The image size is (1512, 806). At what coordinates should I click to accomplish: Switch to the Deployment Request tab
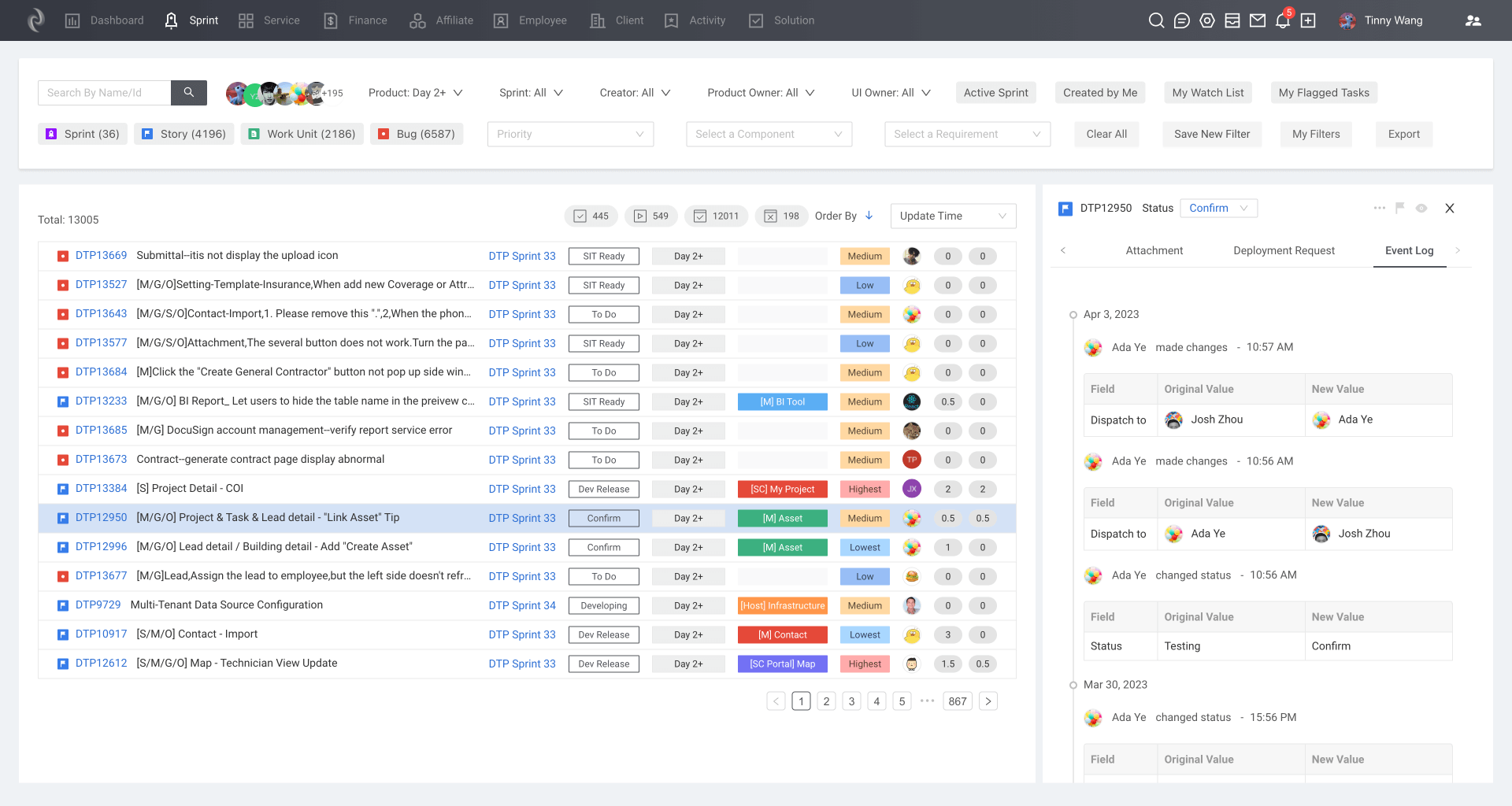[1284, 250]
